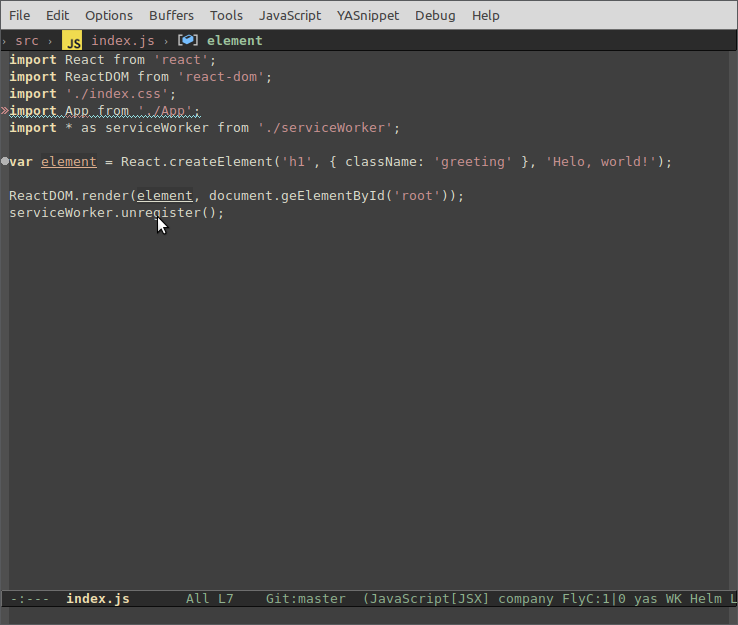Open the Debug menu
The height and width of the screenshot is (625, 738).
coord(435,15)
